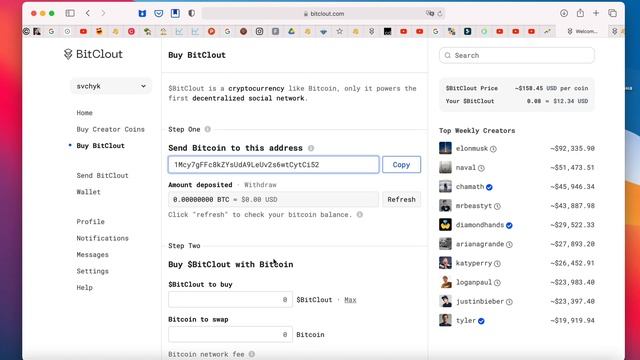Click the Bitcoin address field

coord(273,164)
